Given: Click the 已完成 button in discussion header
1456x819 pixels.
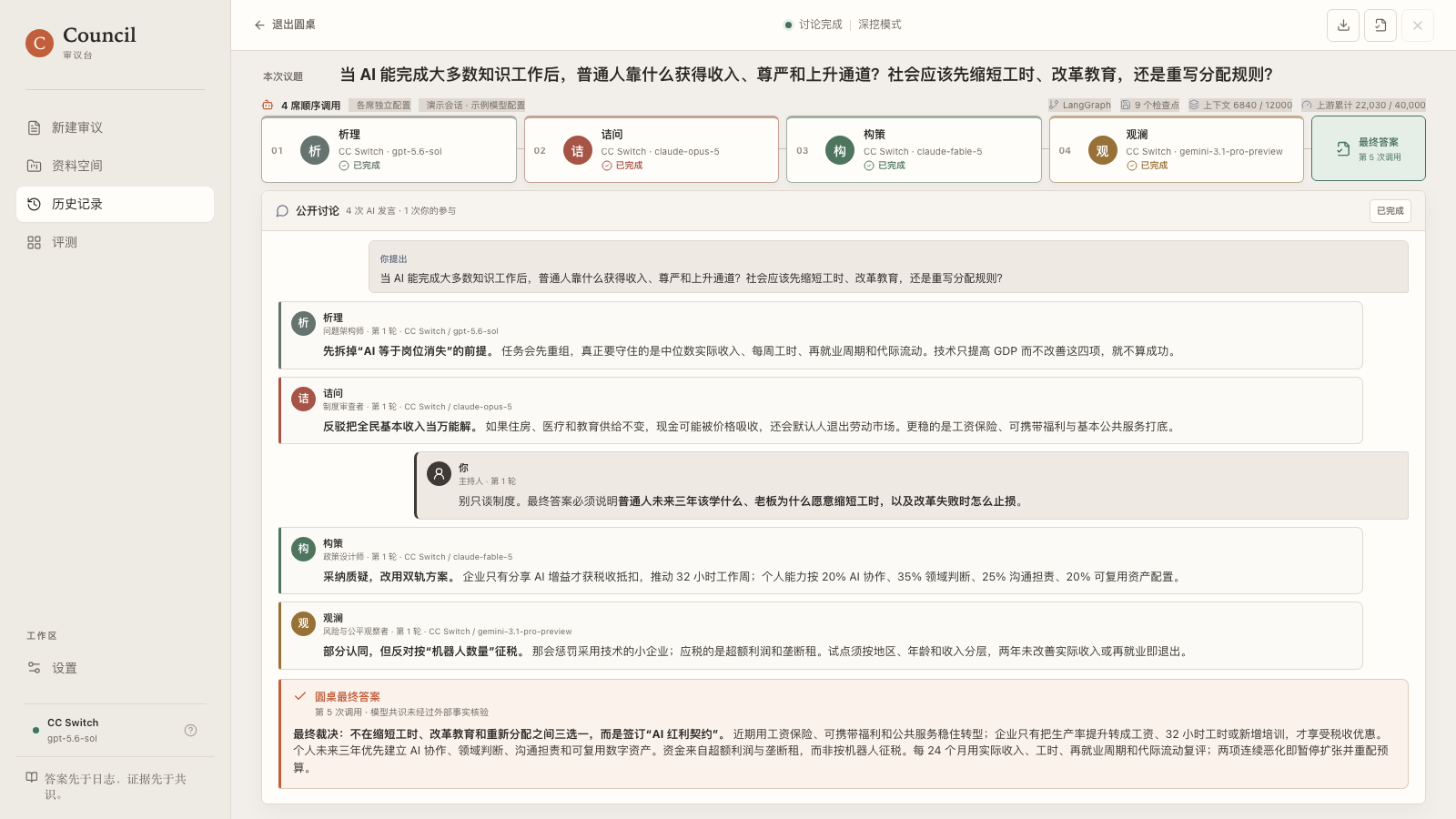Looking at the screenshot, I should [1390, 211].
